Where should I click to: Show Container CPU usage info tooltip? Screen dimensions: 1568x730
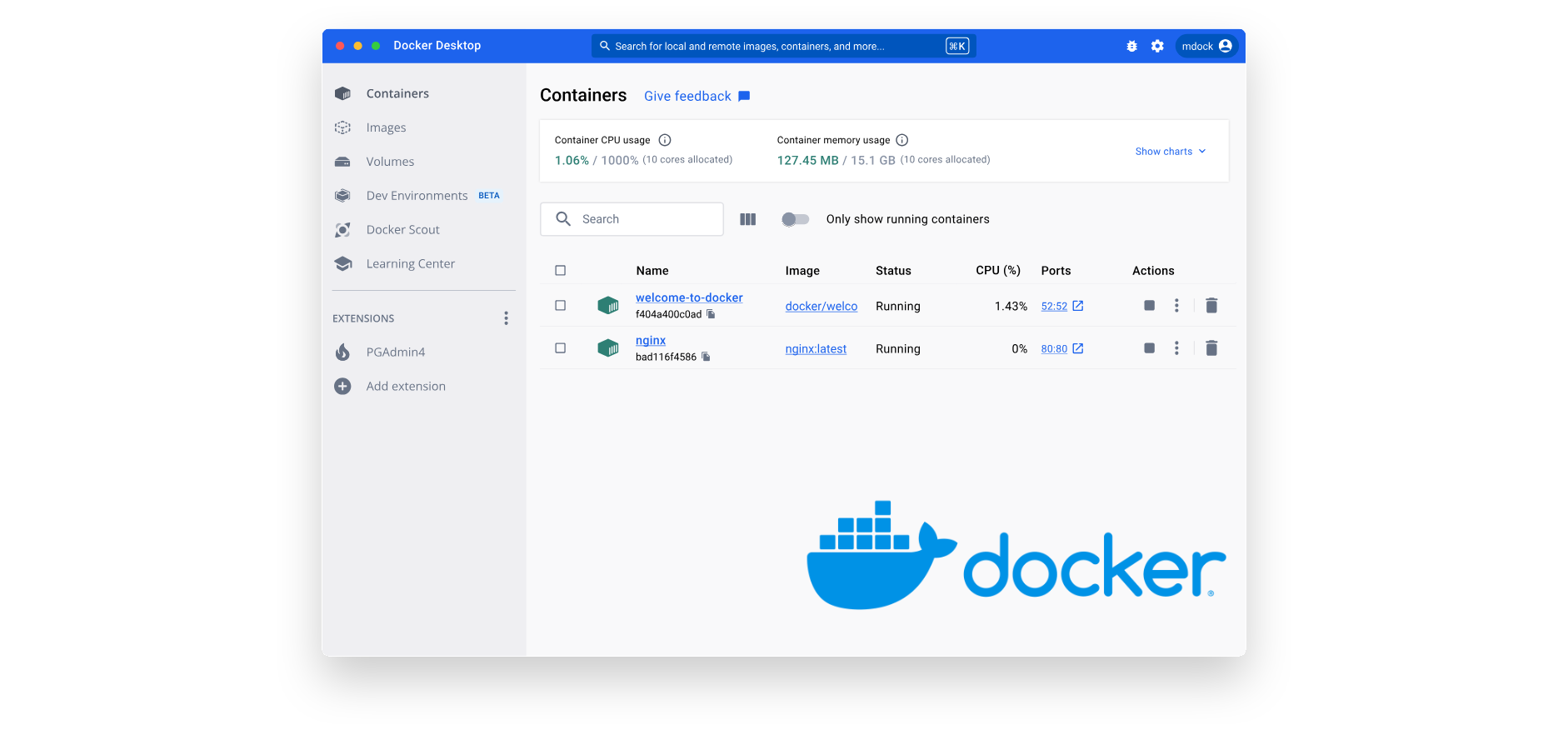[665, 140]
